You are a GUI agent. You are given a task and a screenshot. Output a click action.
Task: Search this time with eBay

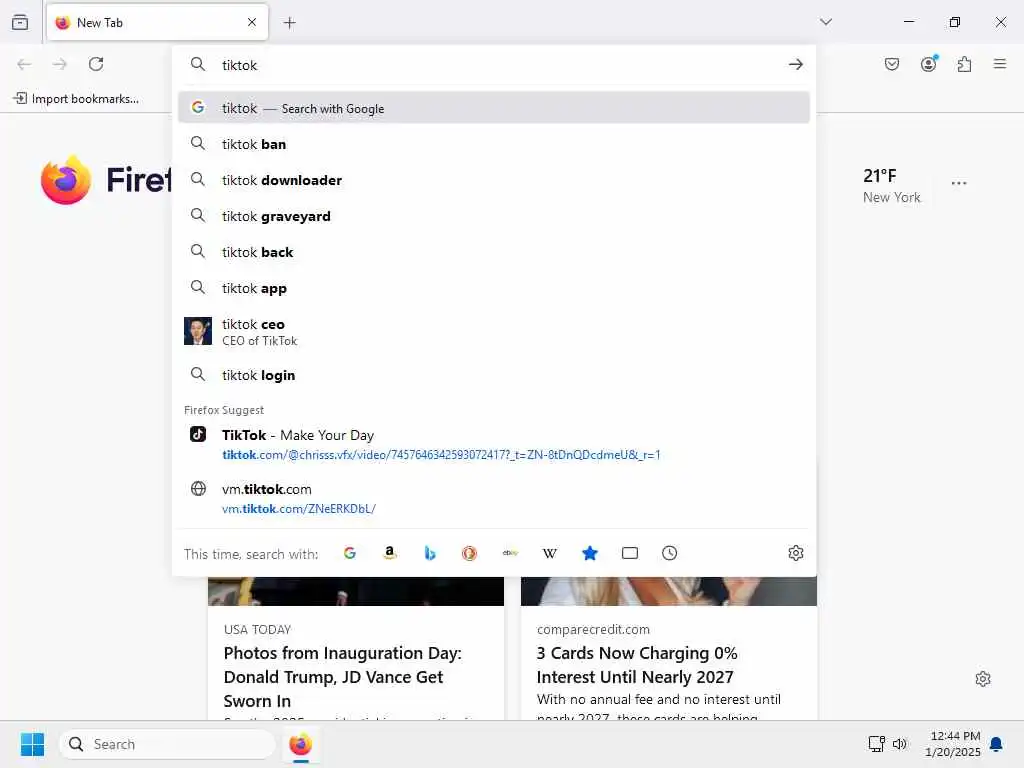pyautogui.click(x=510, y=553)
